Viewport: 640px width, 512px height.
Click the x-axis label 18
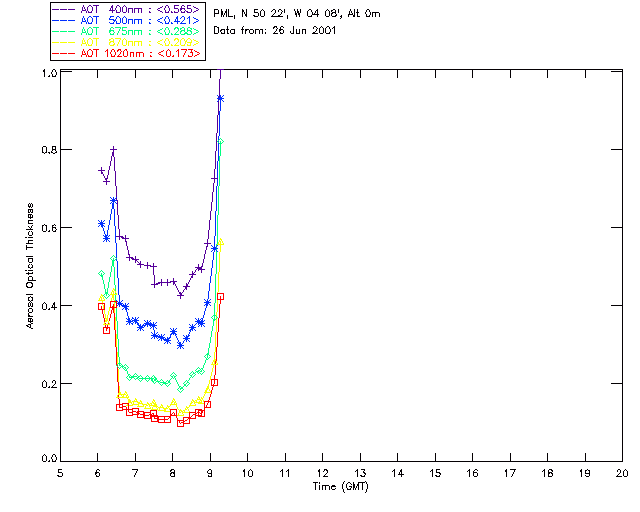[x=547, y=473]
